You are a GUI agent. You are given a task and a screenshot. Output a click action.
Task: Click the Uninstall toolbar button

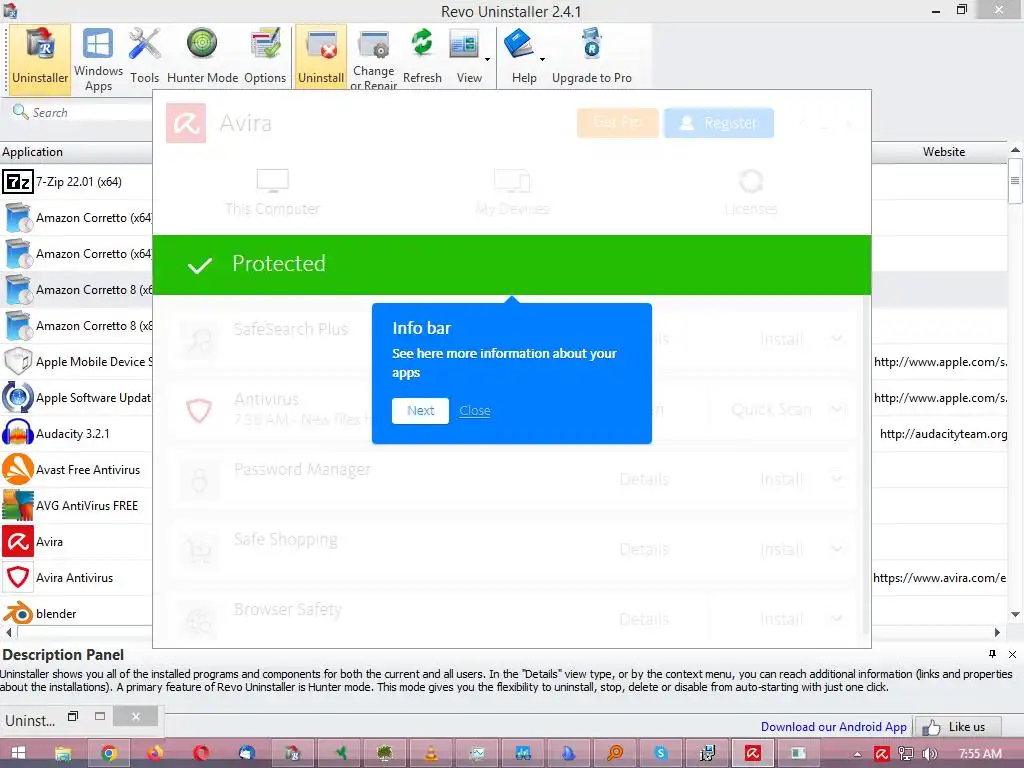(x=321, y=57)
